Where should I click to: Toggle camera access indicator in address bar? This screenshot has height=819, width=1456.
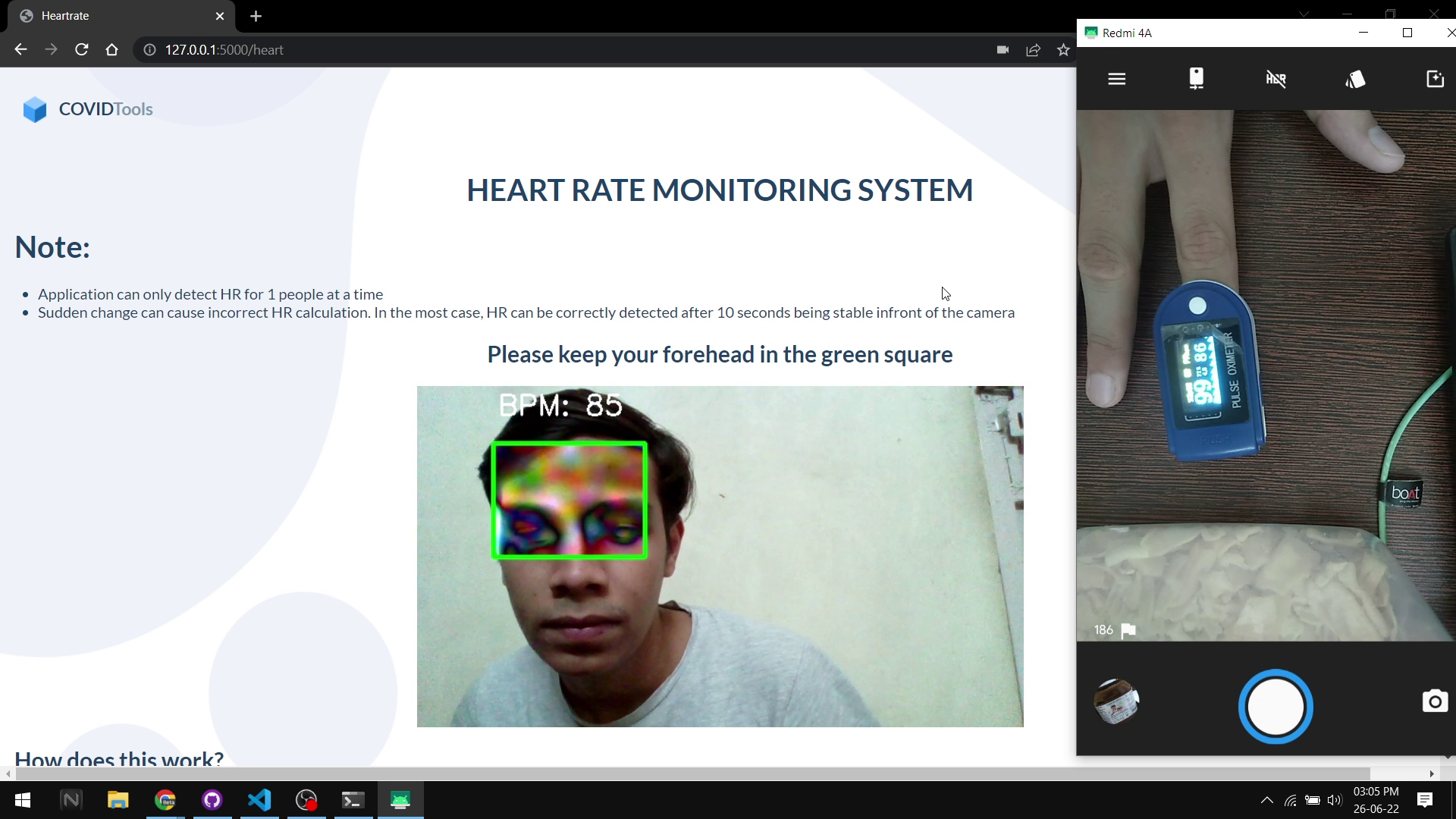click(x=1003, y=50)
